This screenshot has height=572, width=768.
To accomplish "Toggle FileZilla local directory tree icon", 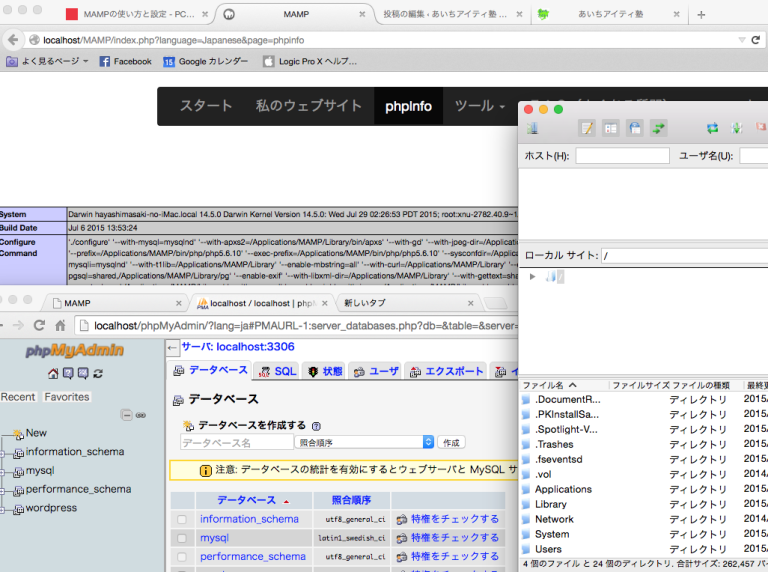I will coord(611,128).
